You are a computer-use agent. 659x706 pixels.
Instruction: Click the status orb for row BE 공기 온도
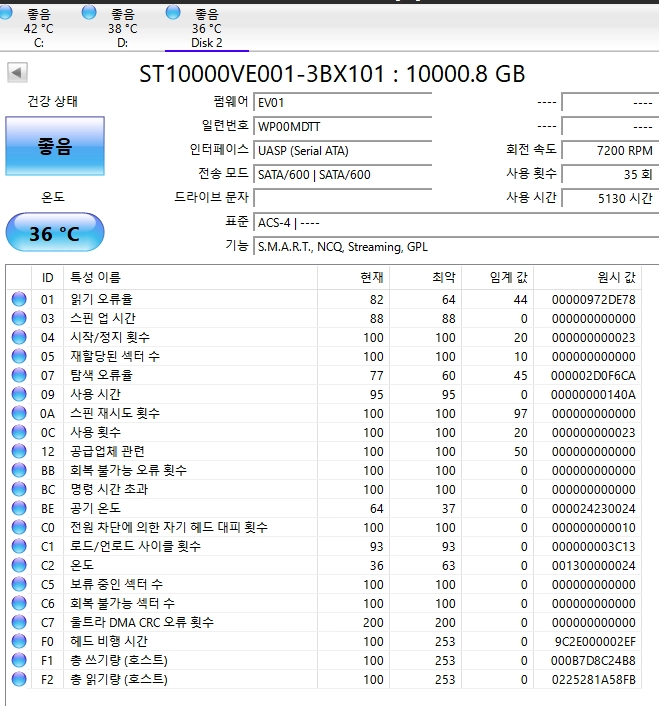[x=19, y=508]
